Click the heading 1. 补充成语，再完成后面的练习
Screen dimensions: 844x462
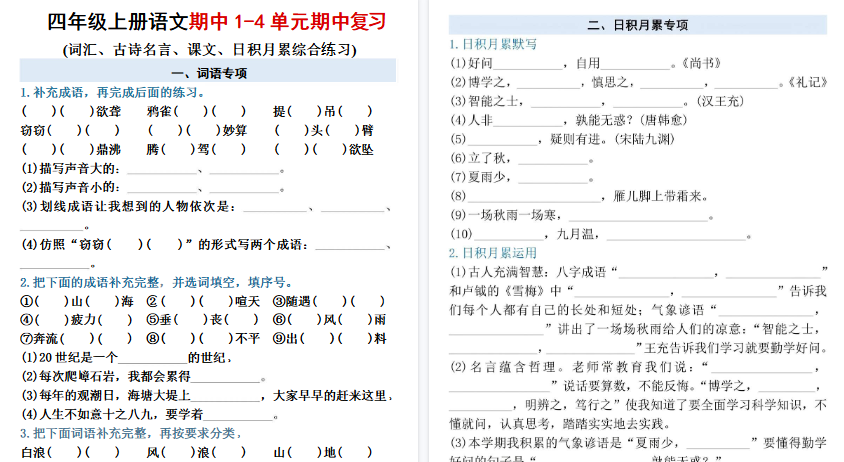(113, 93)
